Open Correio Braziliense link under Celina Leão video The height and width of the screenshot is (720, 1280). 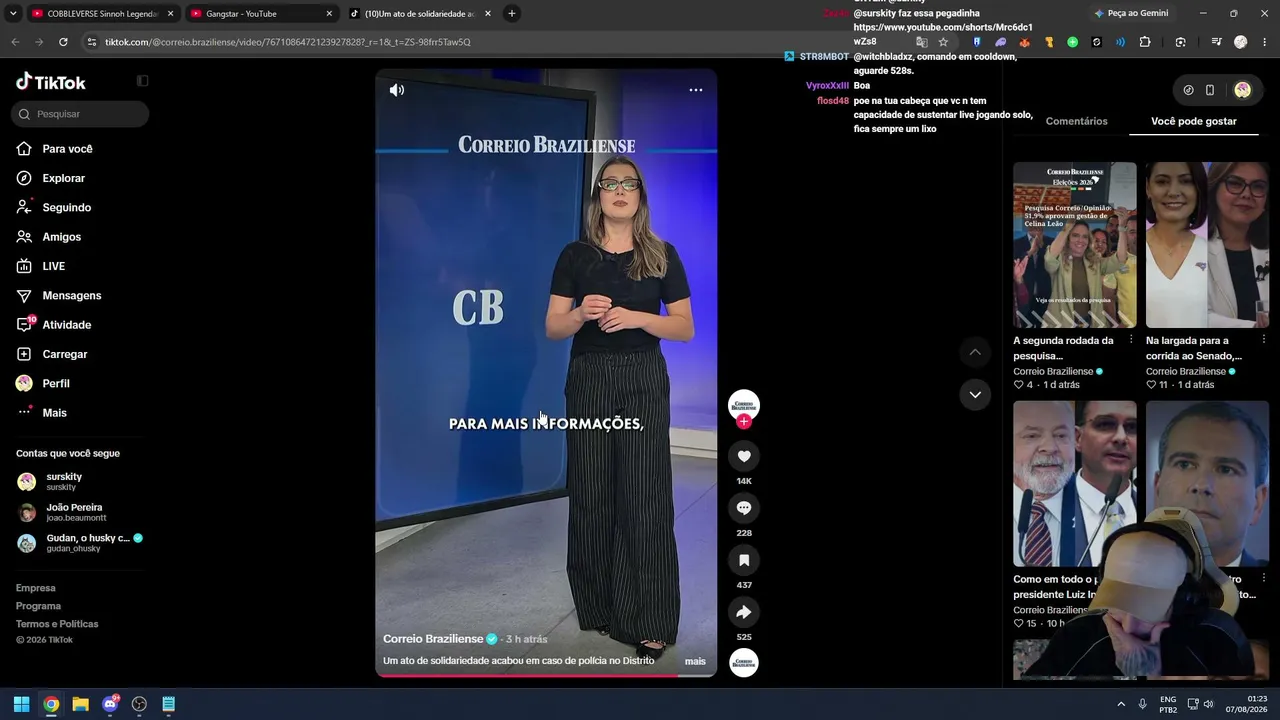click(1052, 371)
